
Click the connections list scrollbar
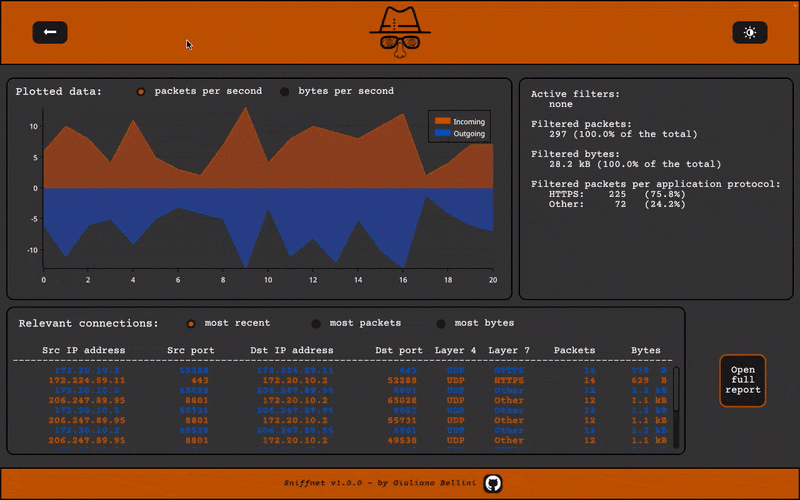[x=677, y=388]
